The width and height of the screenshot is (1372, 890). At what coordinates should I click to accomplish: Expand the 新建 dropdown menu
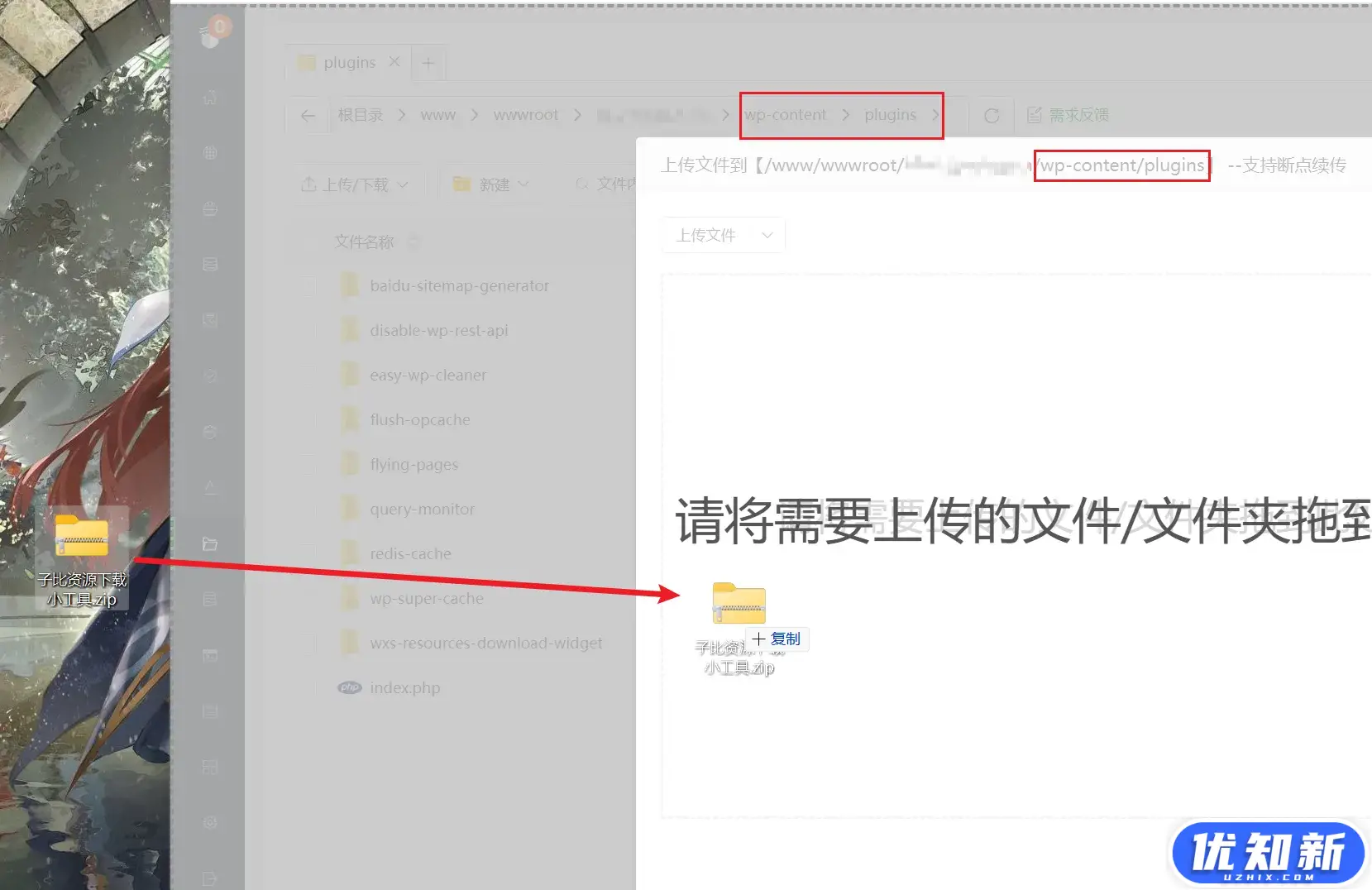(x=491, y=184)
